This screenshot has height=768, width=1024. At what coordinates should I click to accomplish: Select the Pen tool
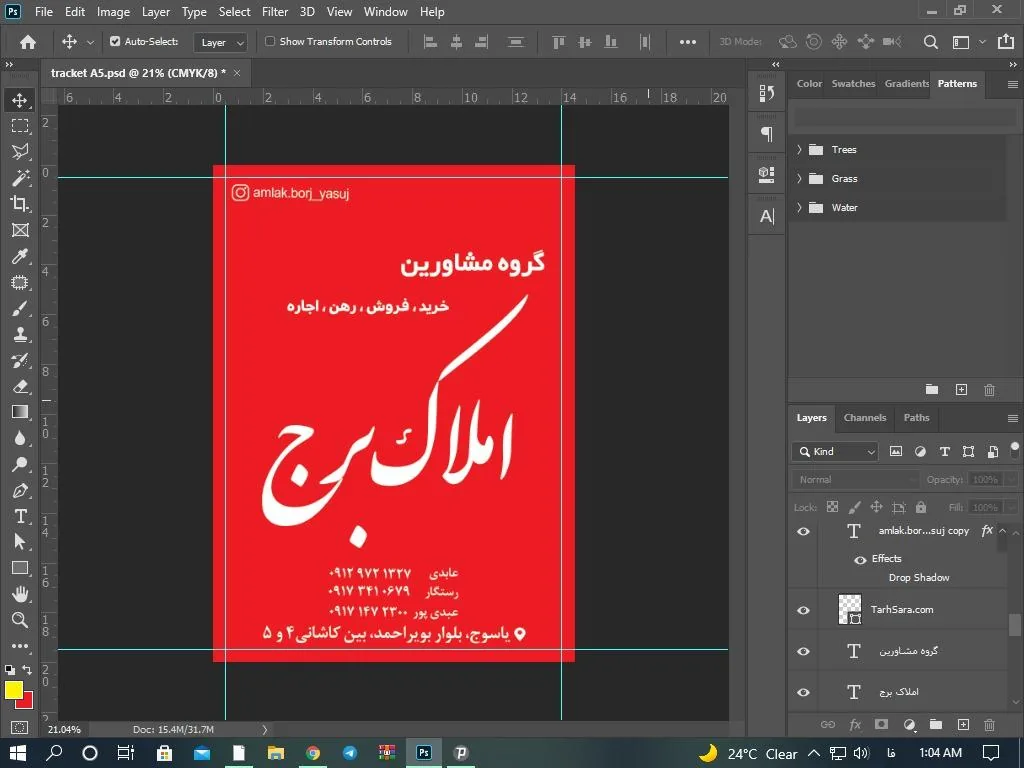(x=20, y=490)
